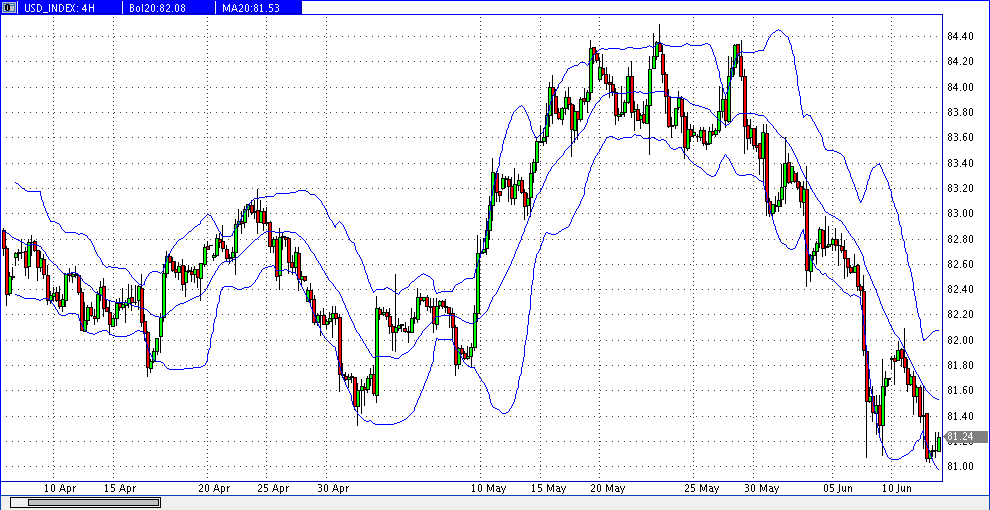The height and width of the screenshot is (510, 990).
Task: Click the 20 Apr date label
Action: tap(213, 488)
